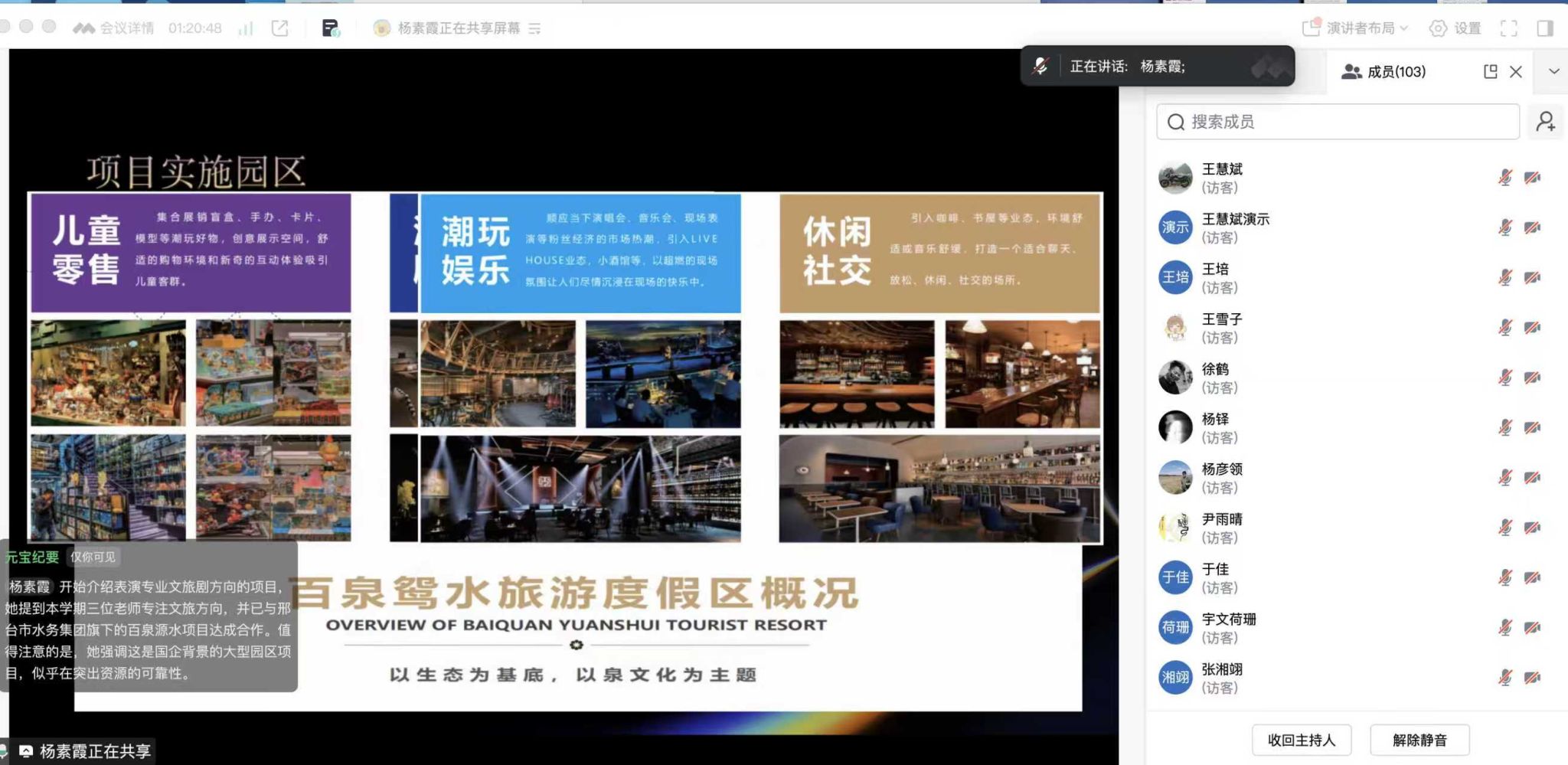
Task: Open the 会议详情 meeting details
Action: [113, 28]
